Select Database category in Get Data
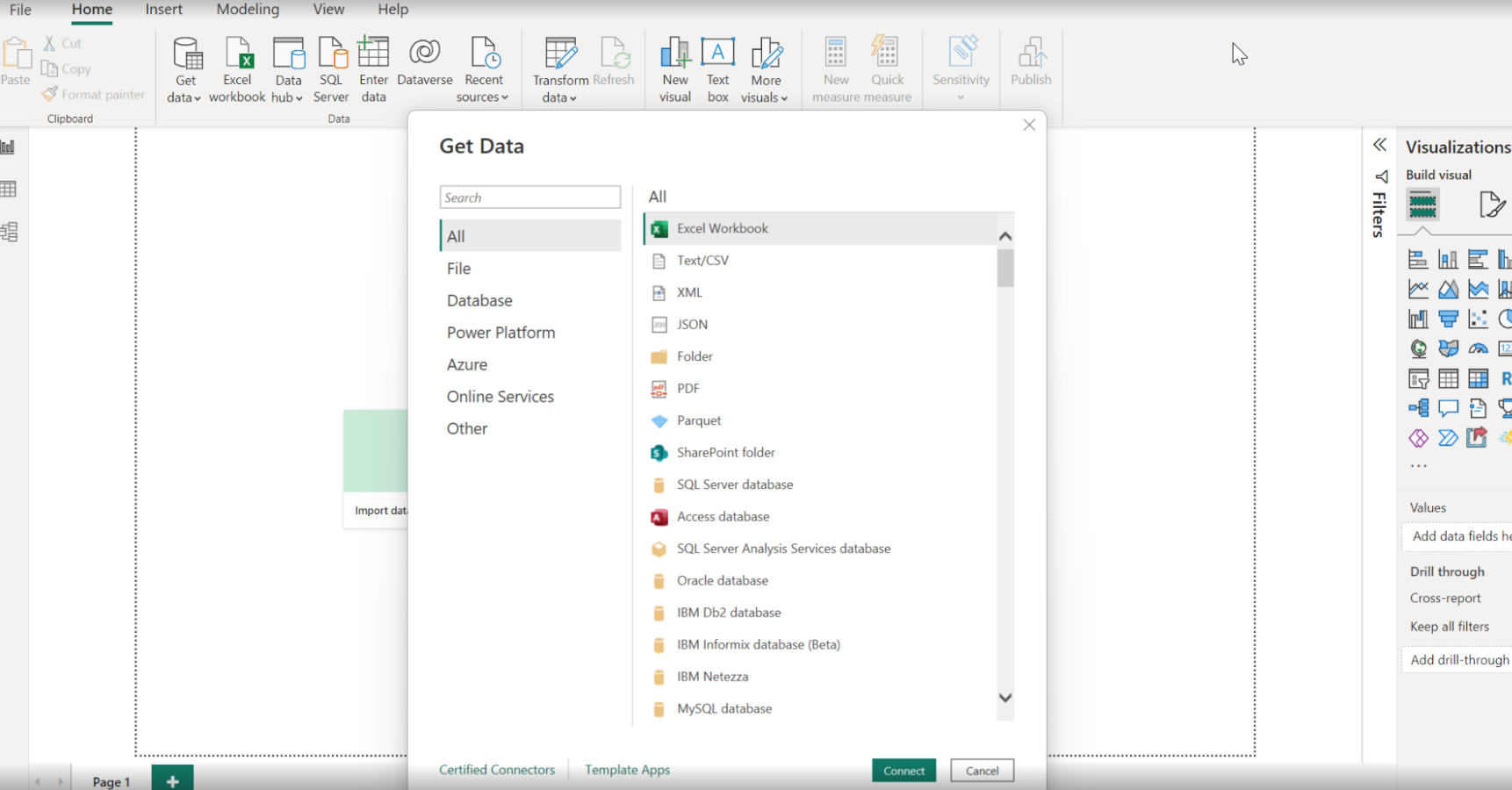The height and width of the screenshot is (790, 1512). (x=479, y=300)
